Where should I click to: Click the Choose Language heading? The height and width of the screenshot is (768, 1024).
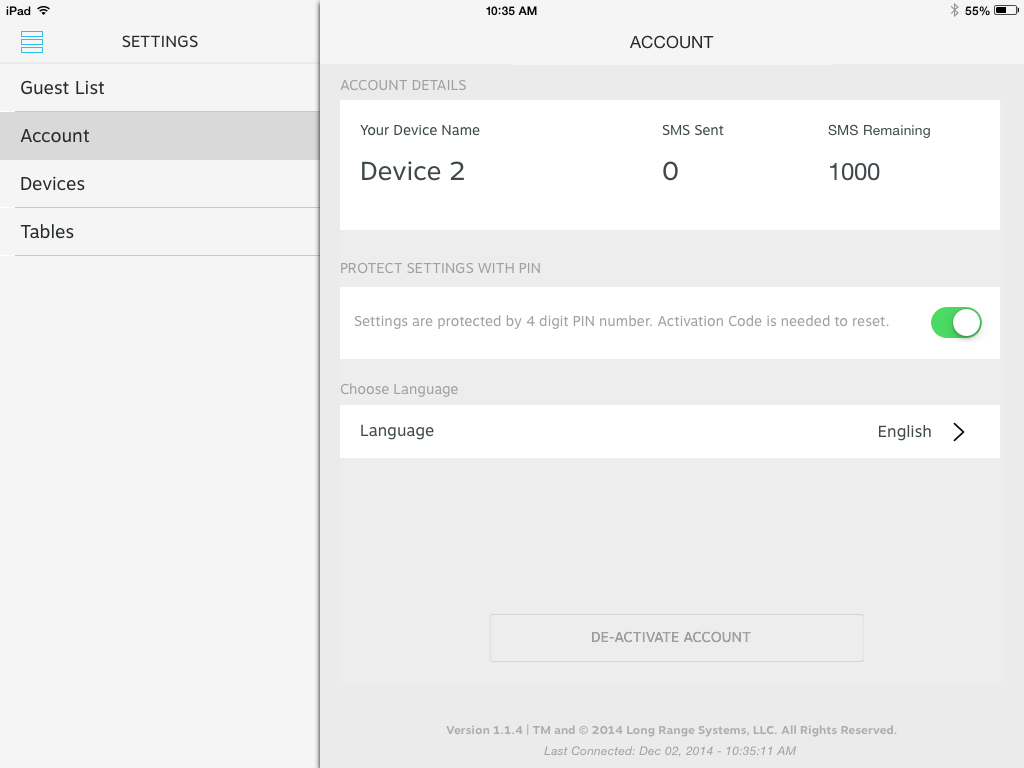pyautogui.click(x=399, y=389)
